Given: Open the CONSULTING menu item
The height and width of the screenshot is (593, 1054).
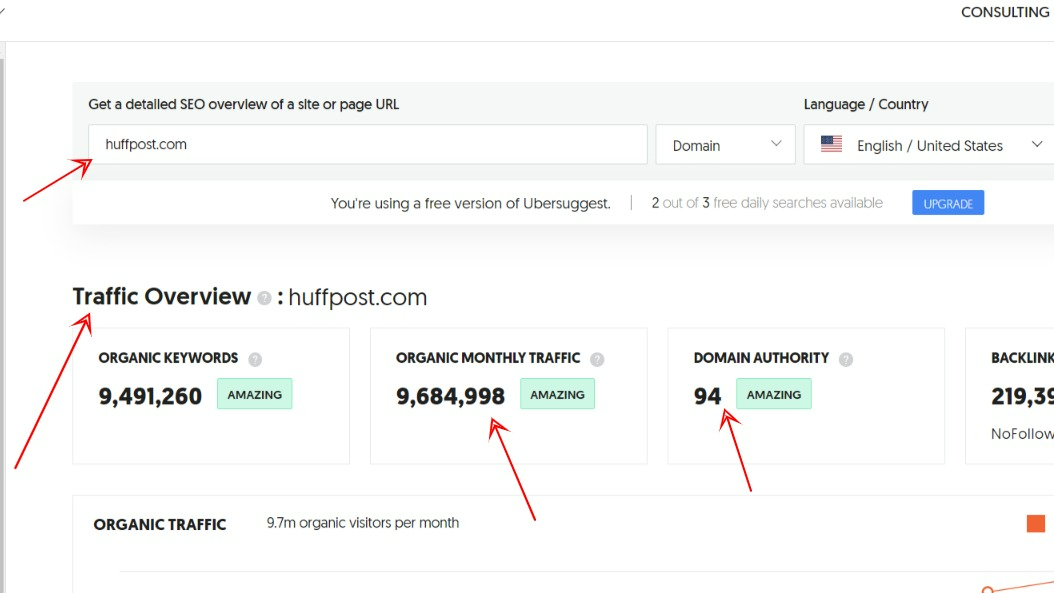Looking at the screenshot, I should (1004, 12).
